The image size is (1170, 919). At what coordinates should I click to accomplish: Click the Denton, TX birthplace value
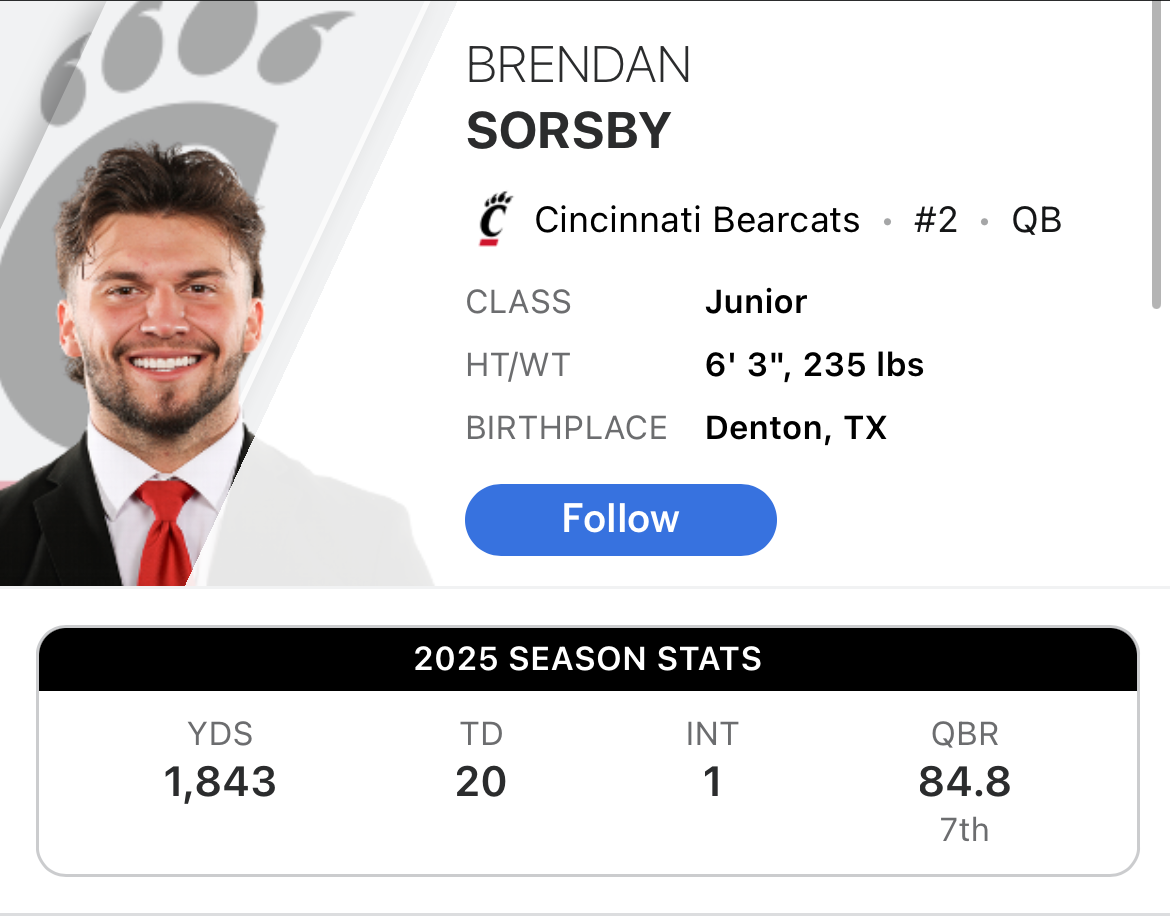click(796, 428)
